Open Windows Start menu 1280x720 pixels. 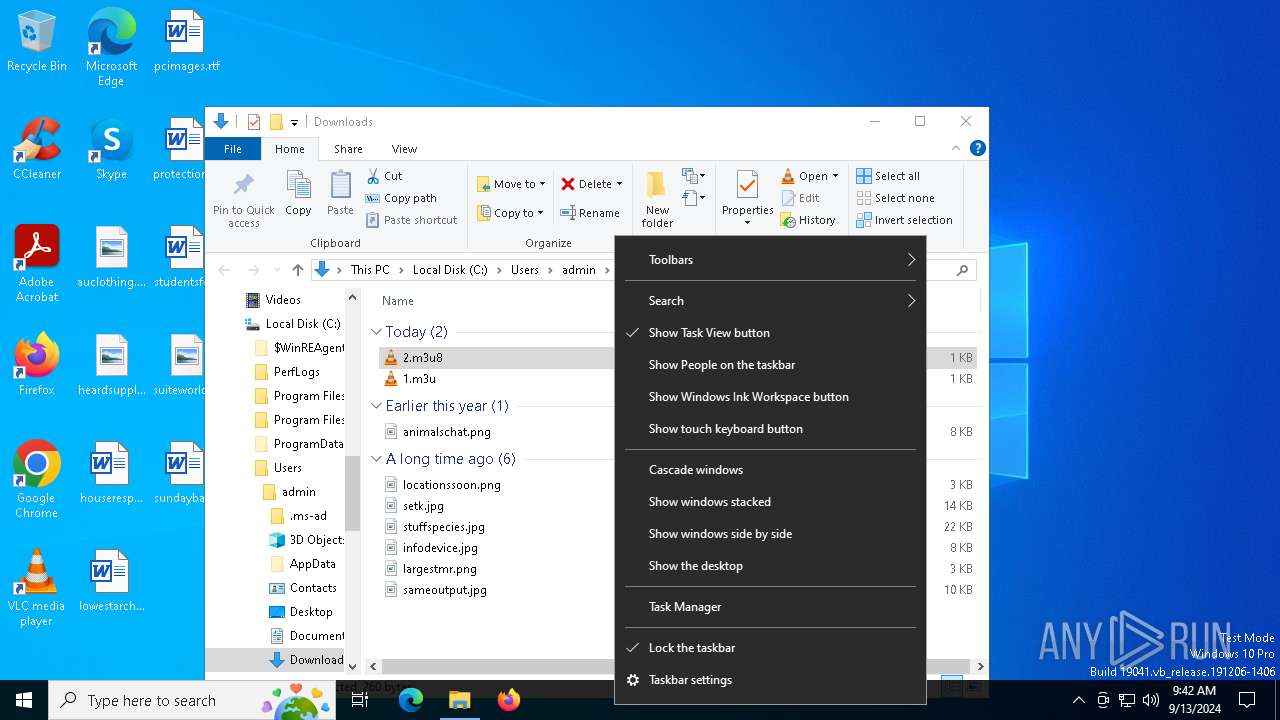pos(24,700)
